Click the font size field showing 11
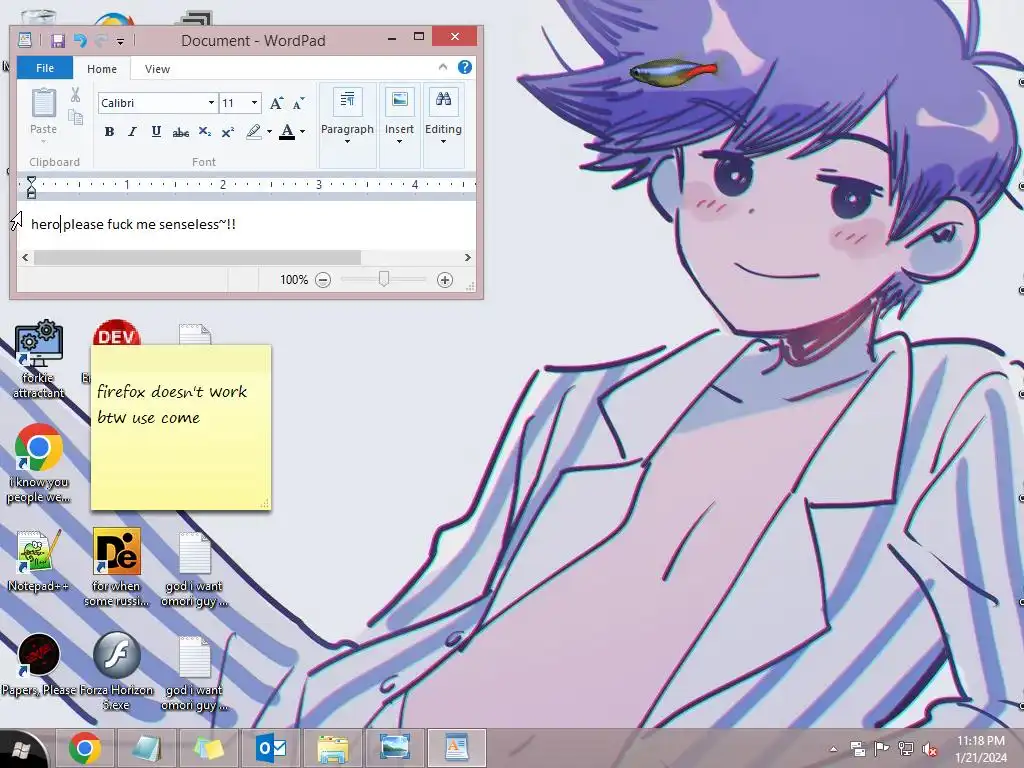Screen dimensions: 1024x768 [234, 103]
